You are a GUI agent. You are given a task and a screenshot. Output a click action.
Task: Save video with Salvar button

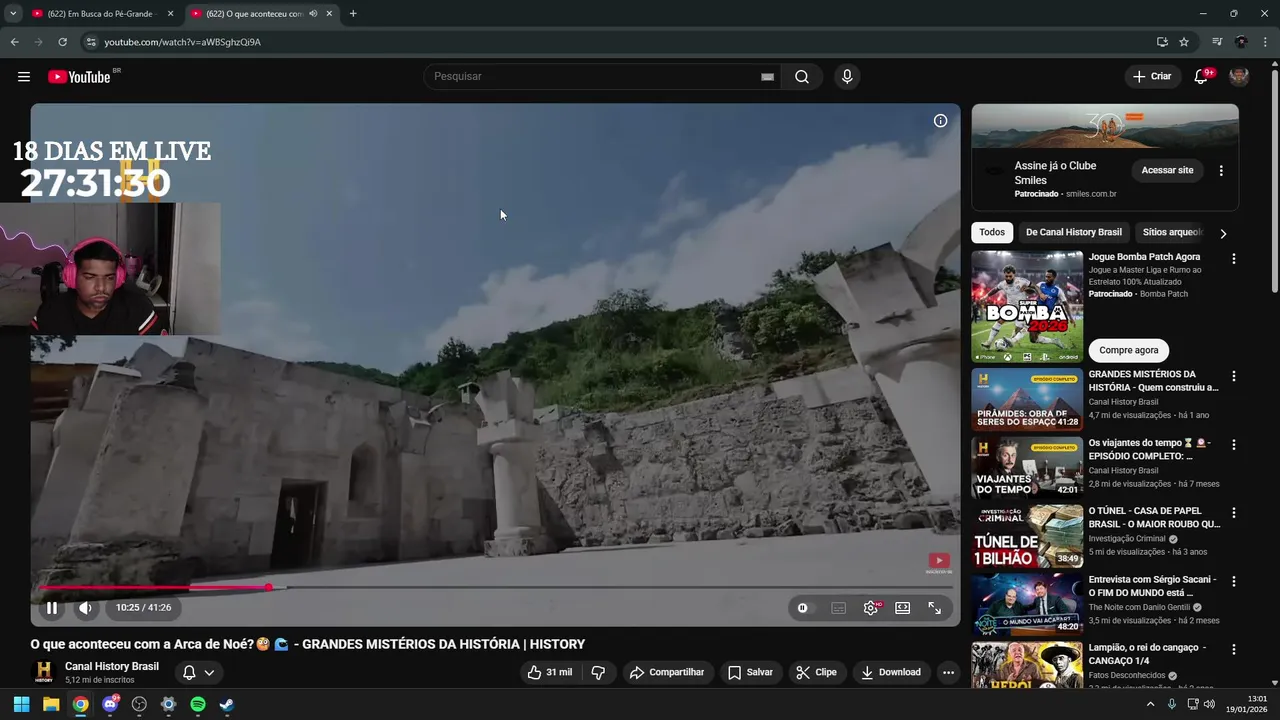click(750, 672)
